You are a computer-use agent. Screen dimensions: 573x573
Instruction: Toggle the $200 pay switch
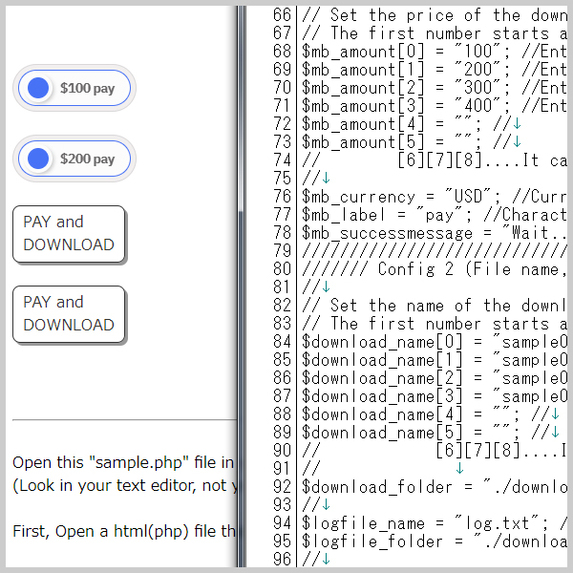coord(74,159)
